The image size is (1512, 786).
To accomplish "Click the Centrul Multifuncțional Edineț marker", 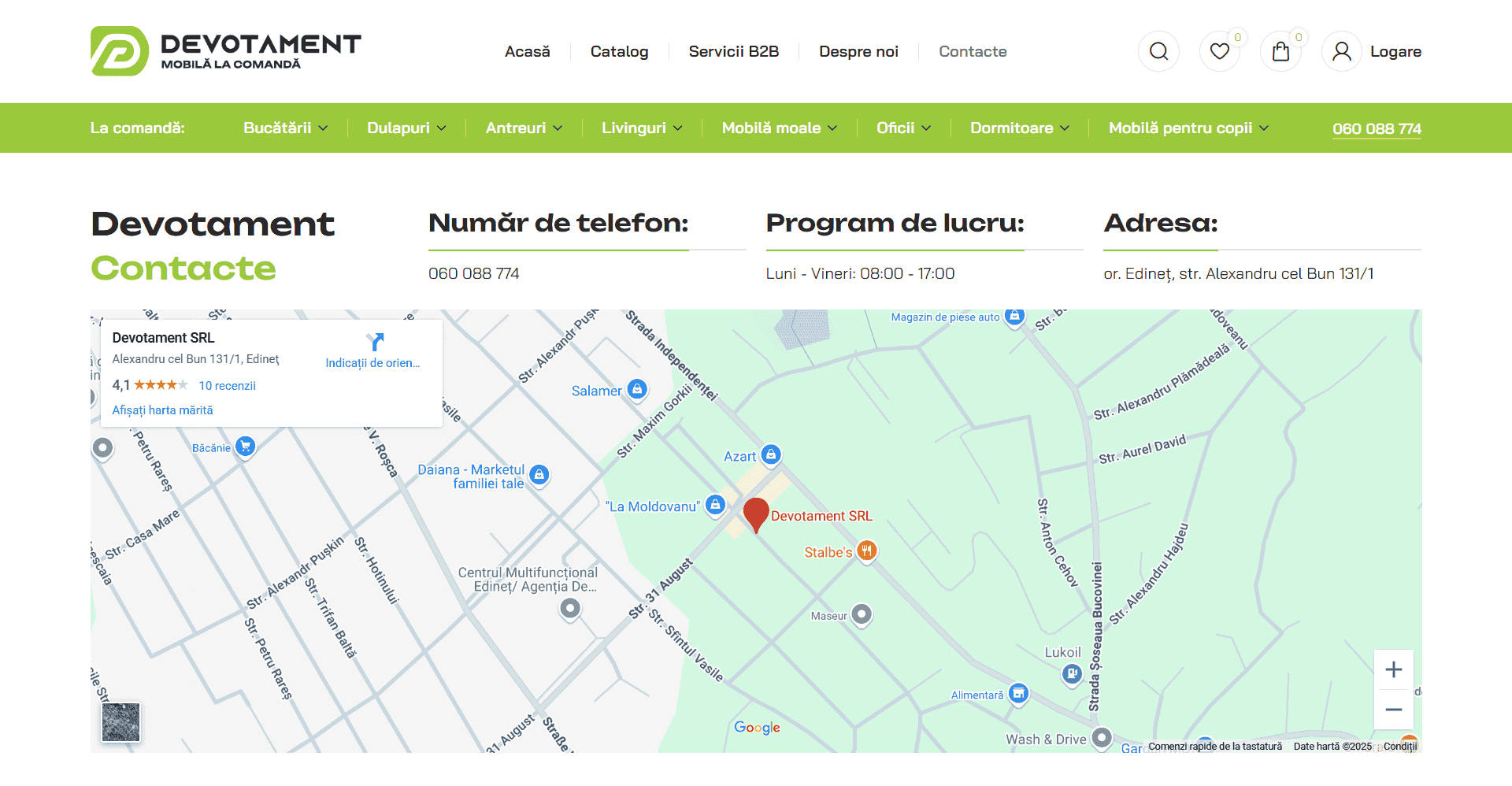I will (570, 609).
